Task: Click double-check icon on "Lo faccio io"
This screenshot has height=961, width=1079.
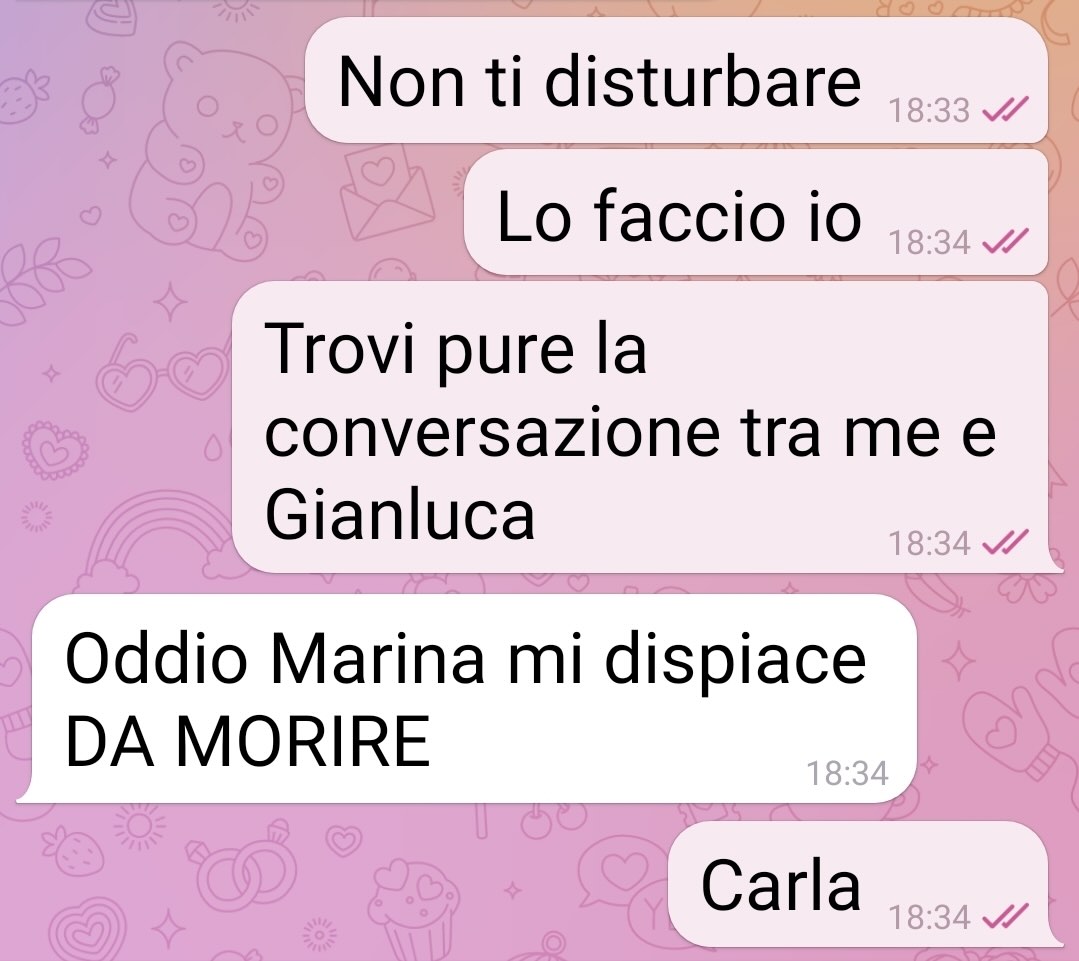Action: click(1005, 241)
